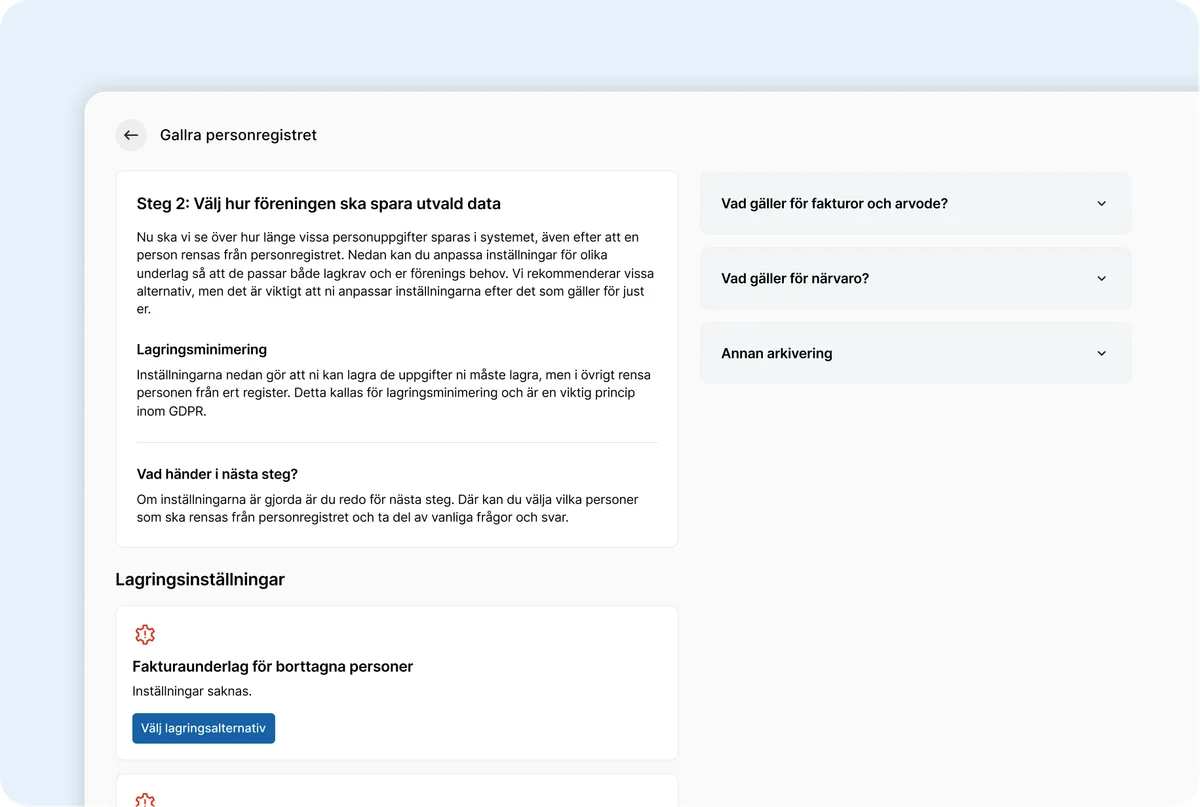The height and width of the screenshot is (807, 1200).
Task: Click the Välj lagringsalternativ button
Action: tap(203, 728)
